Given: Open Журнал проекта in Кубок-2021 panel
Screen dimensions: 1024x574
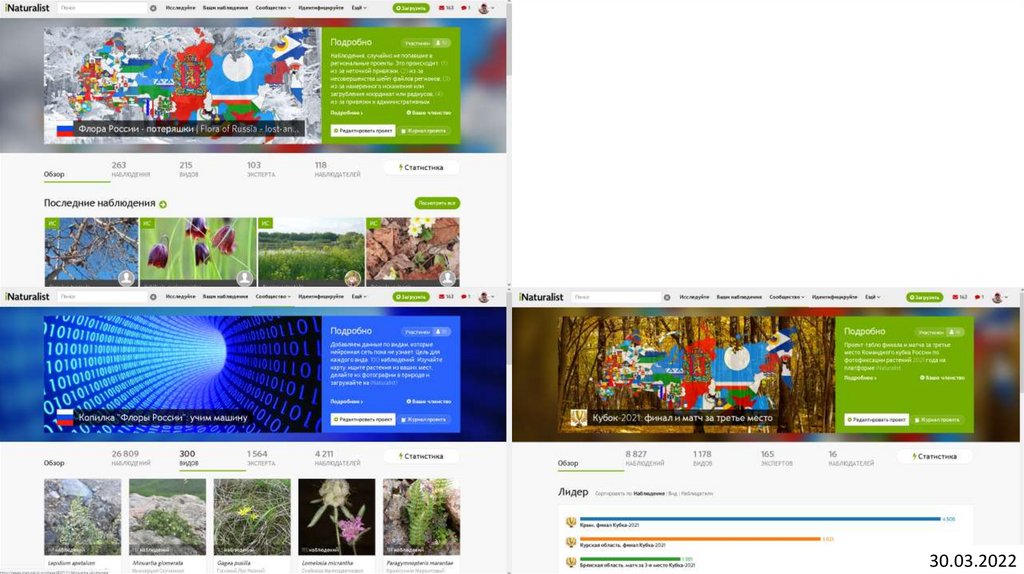Looking at the screenshot, I should pos(938,419).
